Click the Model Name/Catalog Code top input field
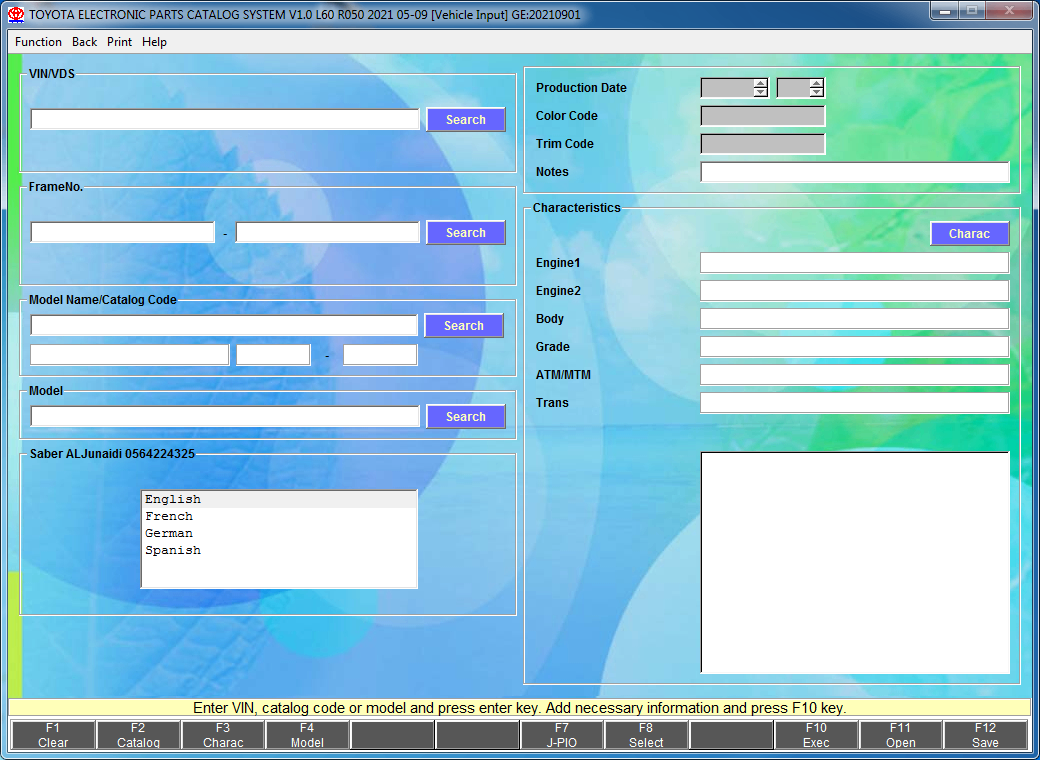Image resolution: width=1040 pixels, height=760 pixels. pyautogui.click(x=224, y=325)
